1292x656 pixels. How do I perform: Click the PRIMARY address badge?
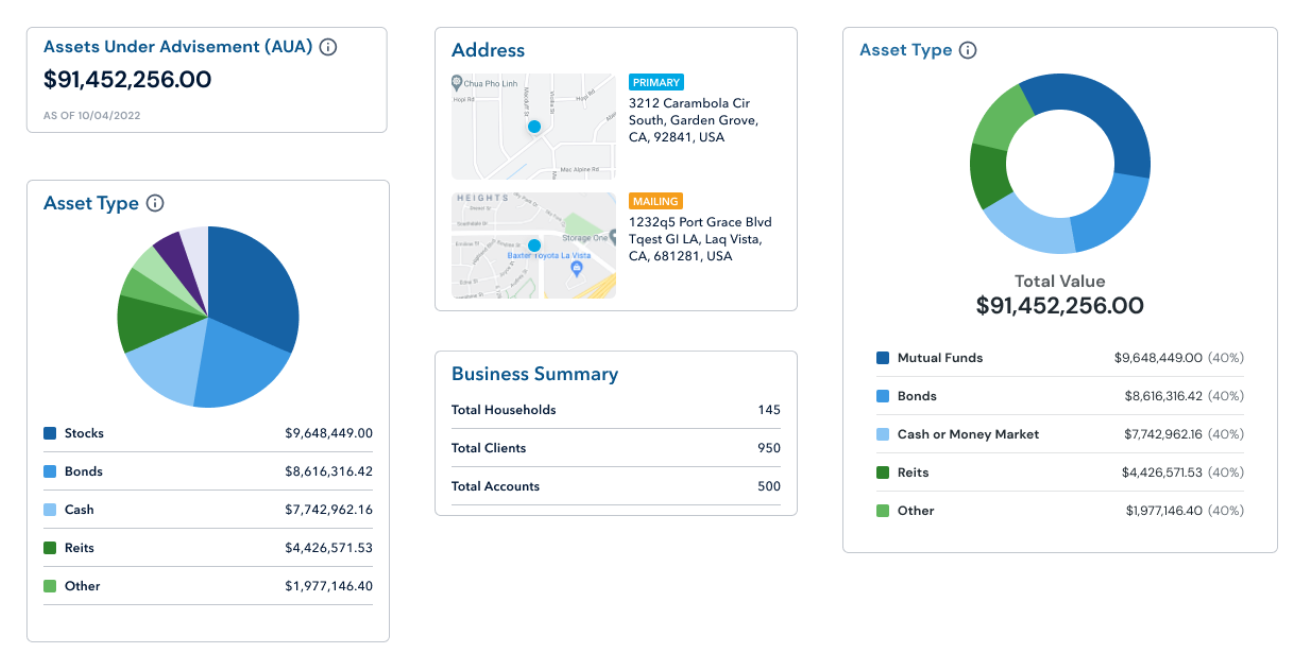656,82
